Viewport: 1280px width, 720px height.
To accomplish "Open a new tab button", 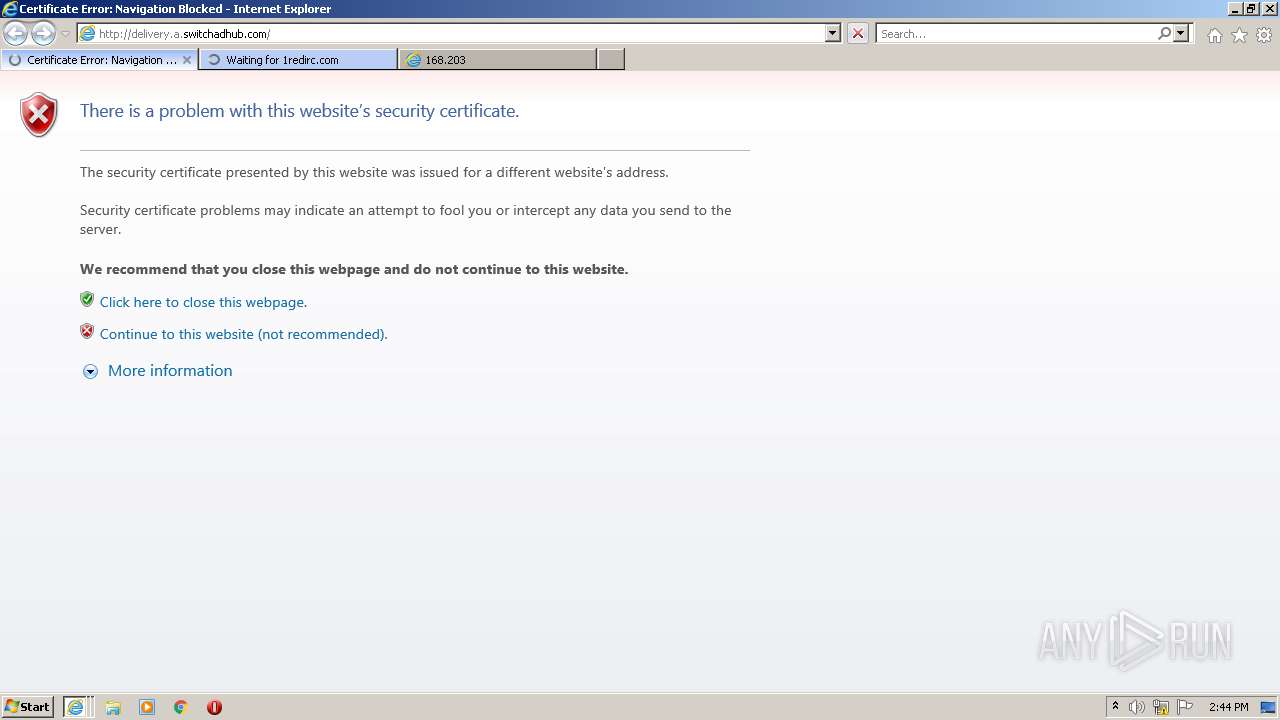I will pyautogui.click(x=611, y=60).
